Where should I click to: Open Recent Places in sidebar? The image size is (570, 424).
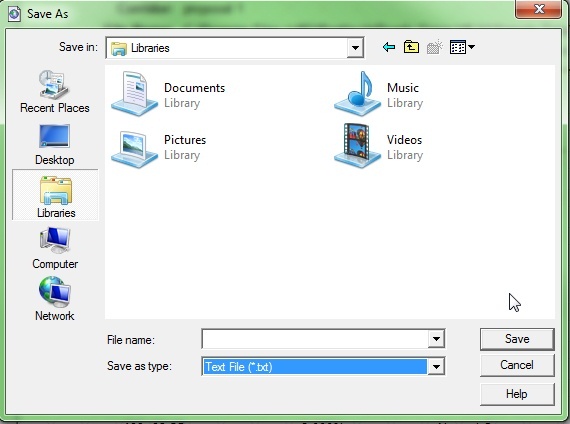[55, 92]
